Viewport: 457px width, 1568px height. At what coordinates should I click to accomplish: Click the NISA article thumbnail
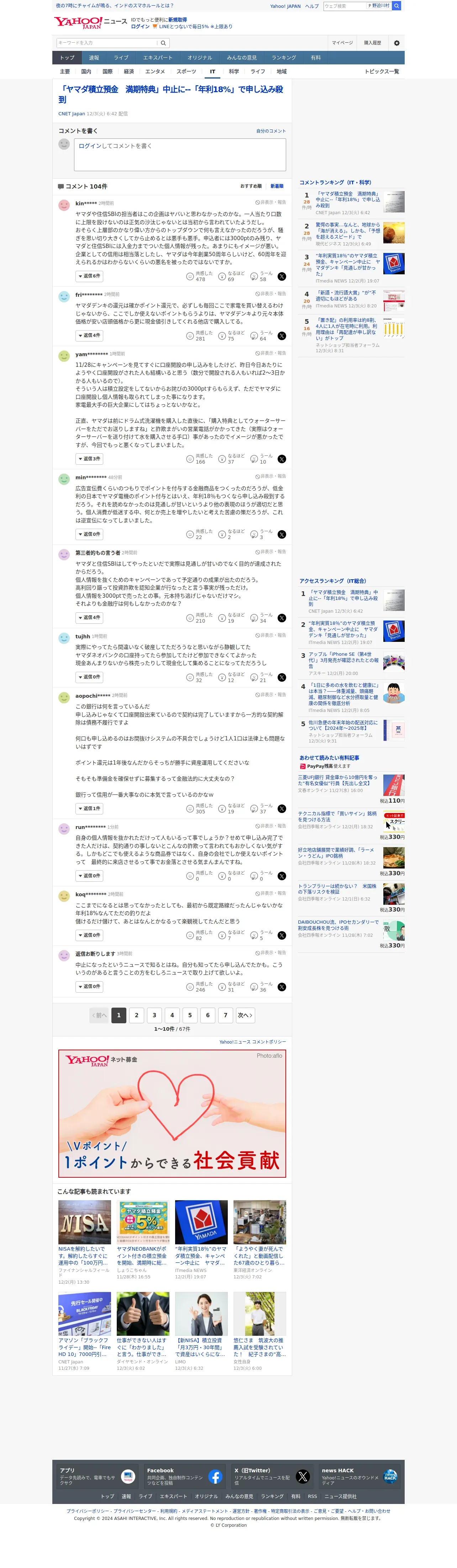(x=85, y=1223)
